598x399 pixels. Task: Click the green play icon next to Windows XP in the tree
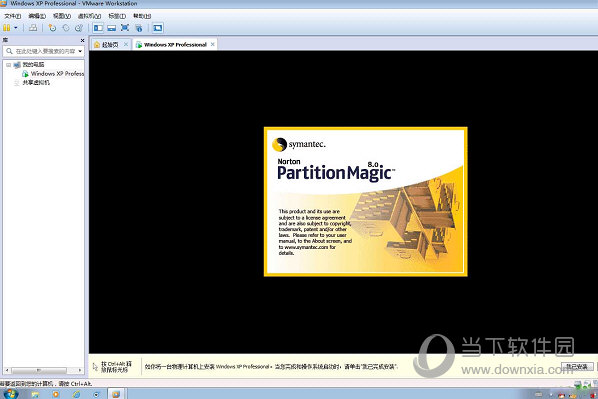click(x=25, y=74)
